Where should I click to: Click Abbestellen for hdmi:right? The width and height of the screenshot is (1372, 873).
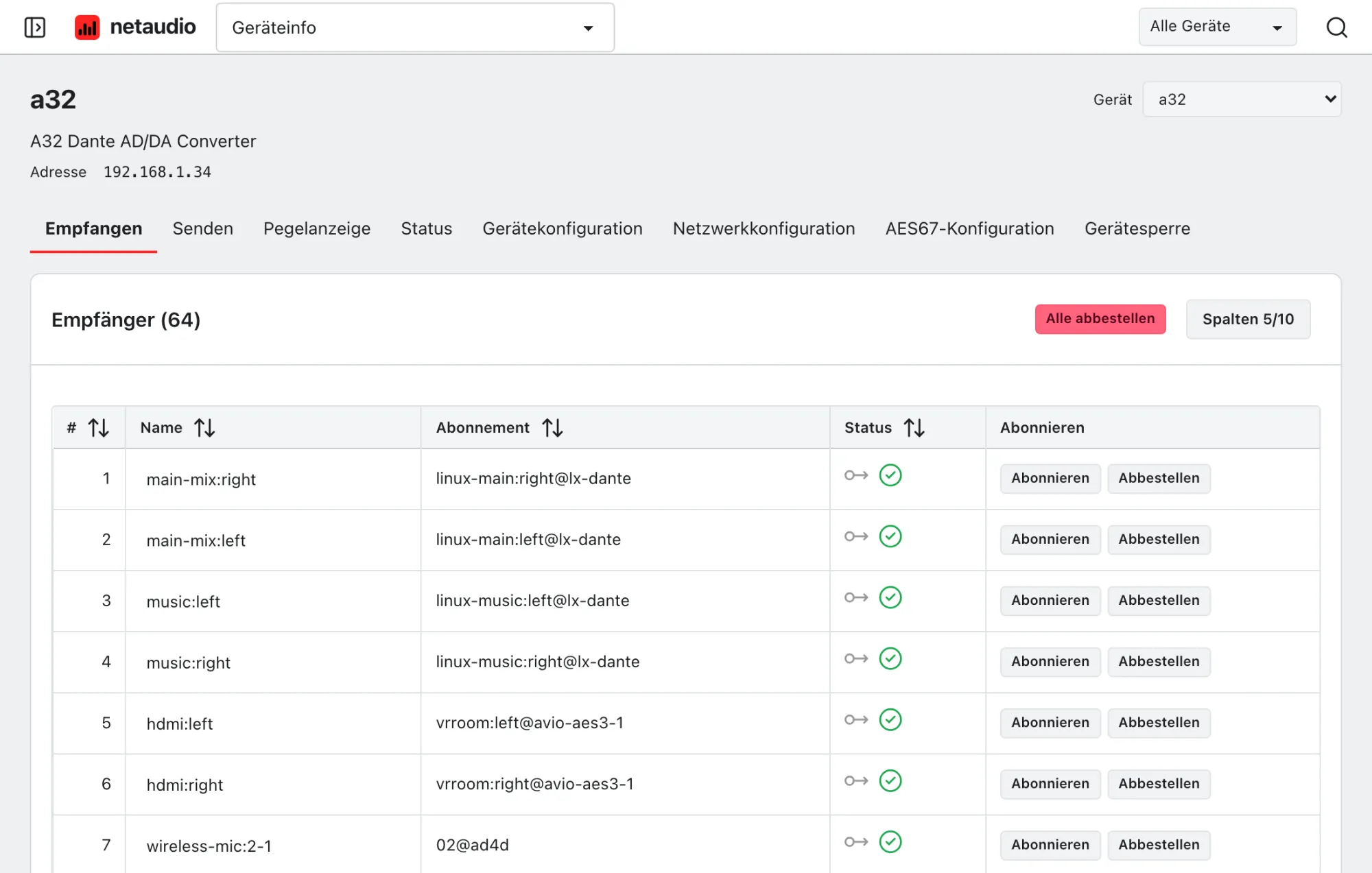point(1159,783)
